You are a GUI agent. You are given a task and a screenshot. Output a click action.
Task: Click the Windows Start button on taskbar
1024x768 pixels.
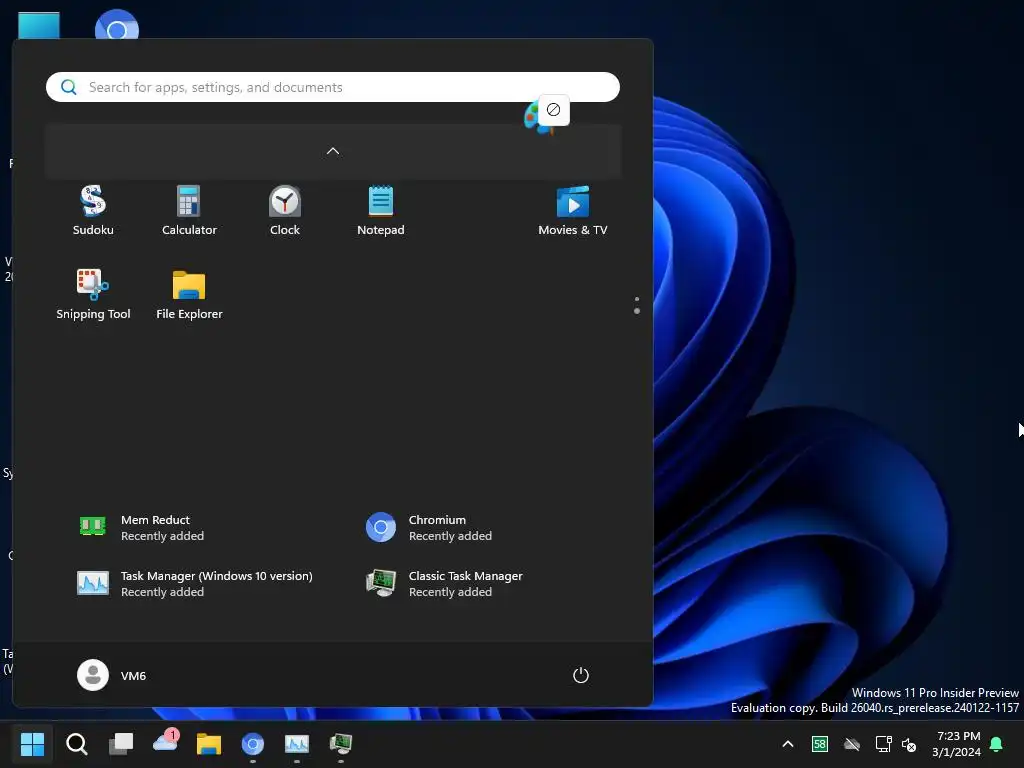tap(32, 743)
